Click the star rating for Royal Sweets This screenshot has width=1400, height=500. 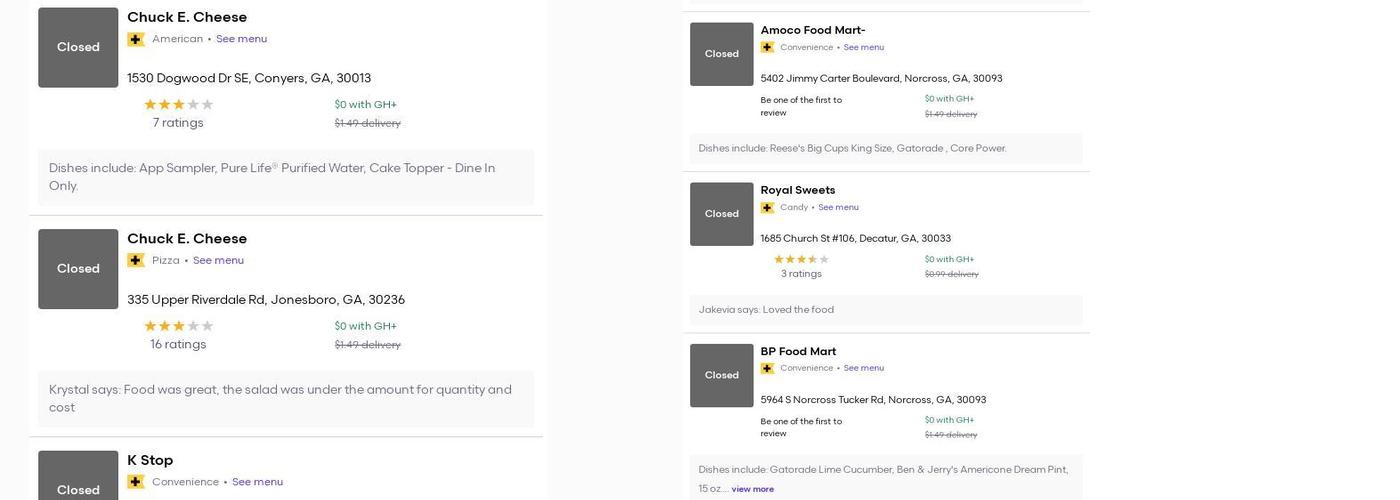click(801, 259)
